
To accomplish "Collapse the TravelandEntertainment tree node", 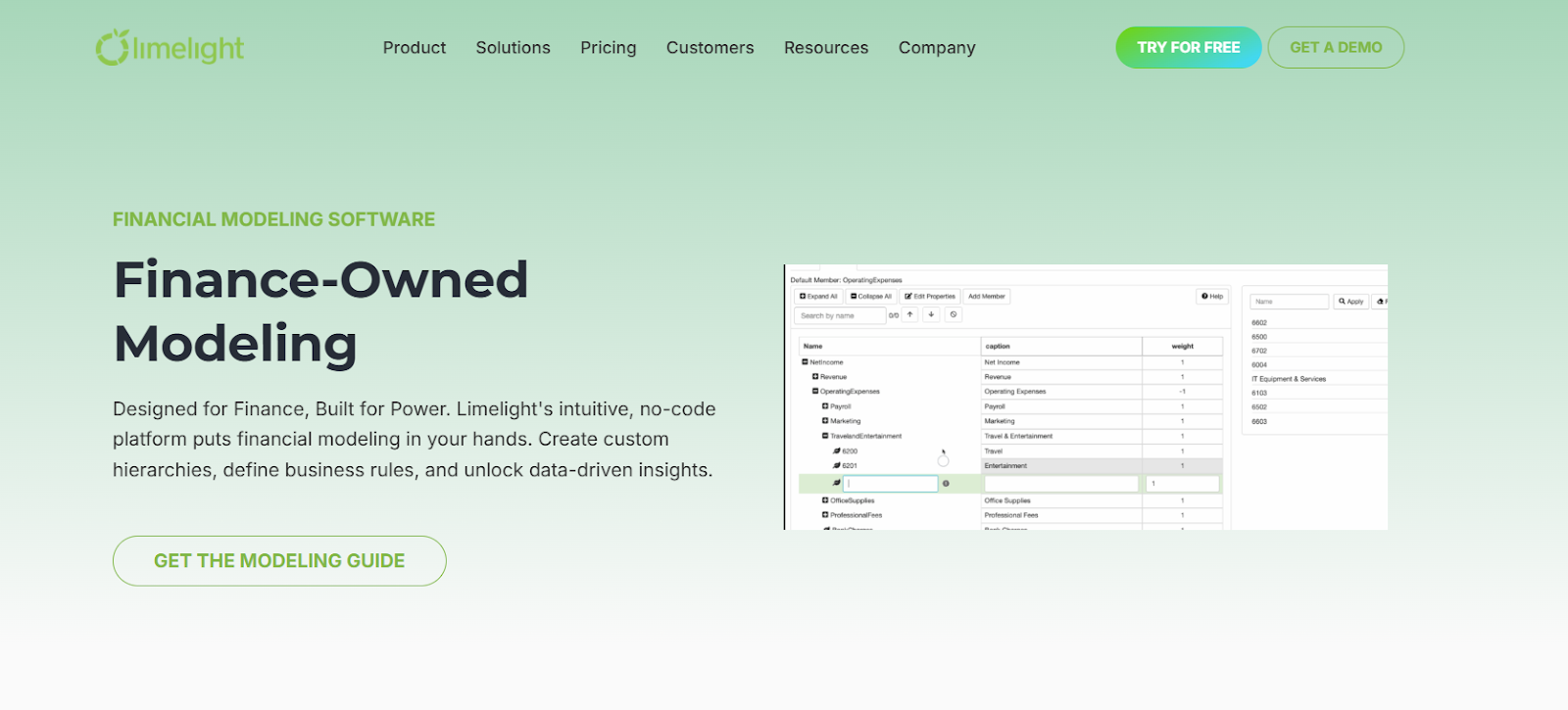I will (x=825, y=436).
